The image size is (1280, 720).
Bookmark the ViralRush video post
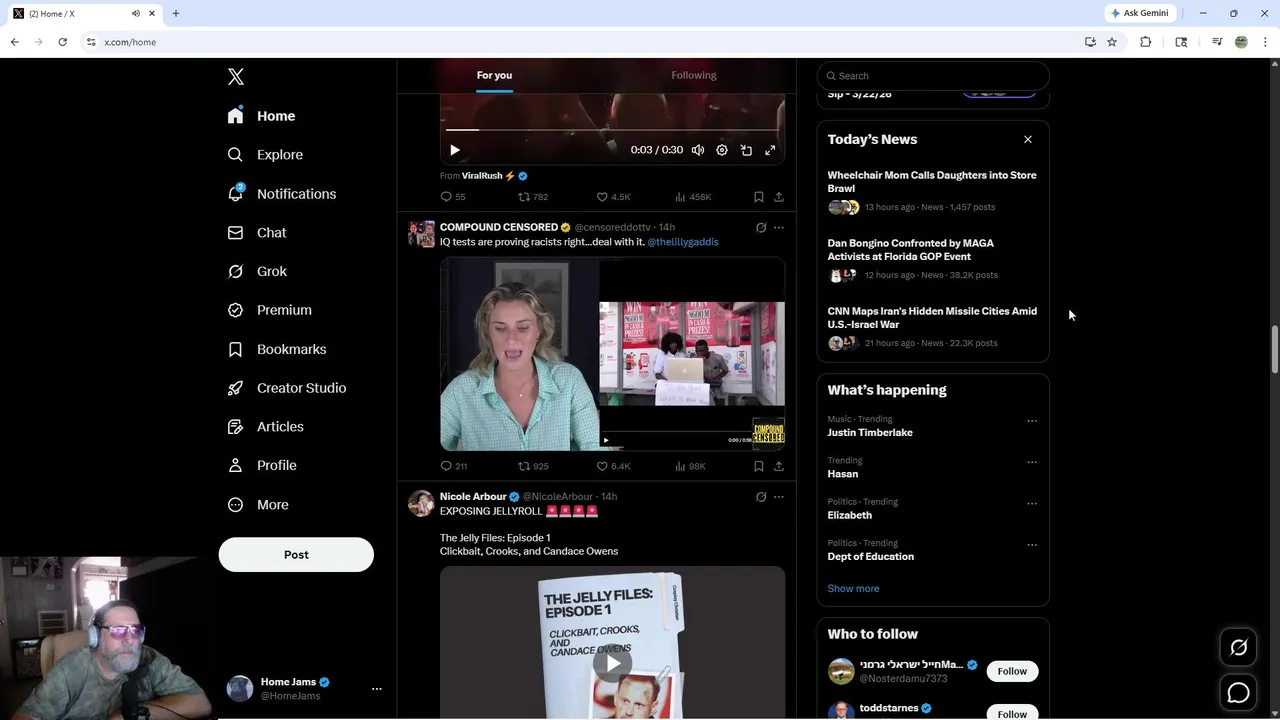(759, 197)
